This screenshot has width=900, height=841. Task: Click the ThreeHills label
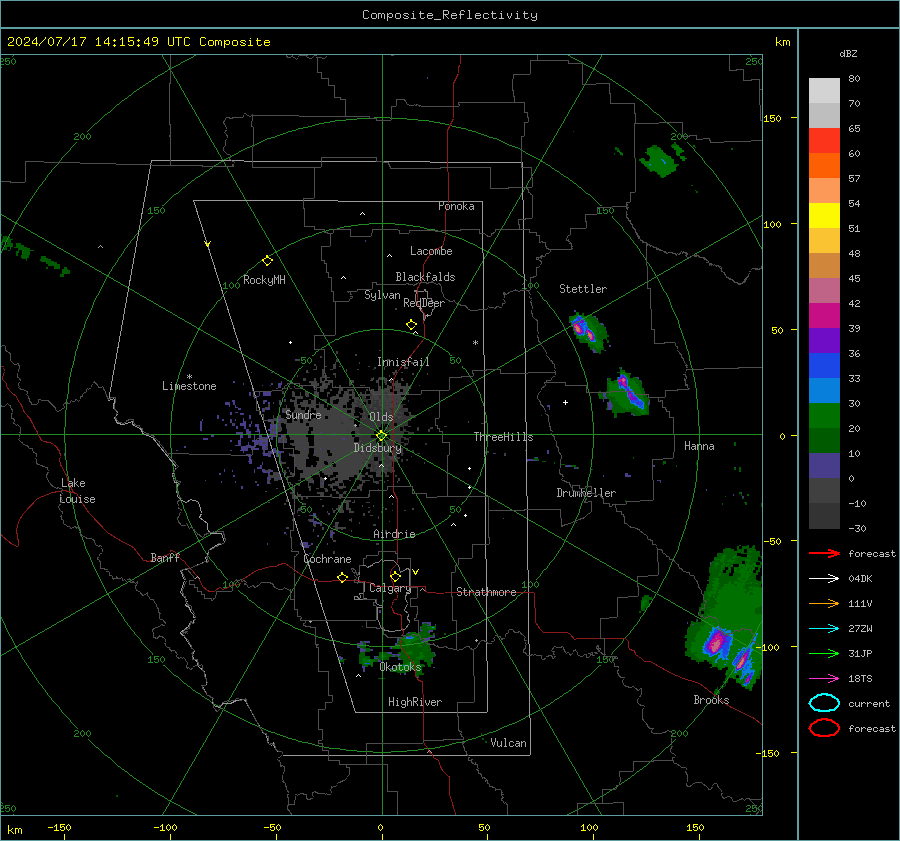point(503,437)
